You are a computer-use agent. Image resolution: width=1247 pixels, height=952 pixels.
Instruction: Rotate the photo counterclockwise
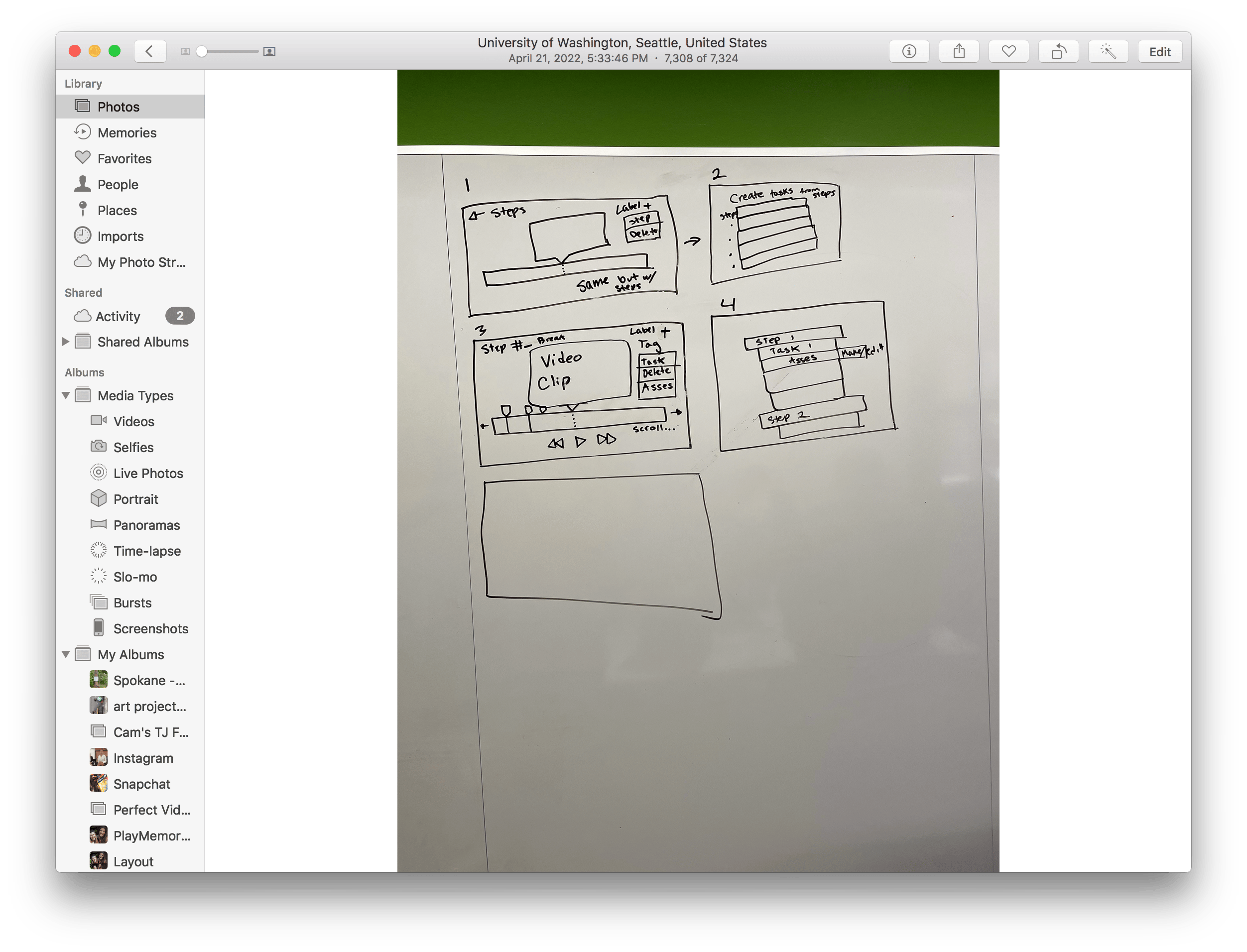tap(1058, 52)
